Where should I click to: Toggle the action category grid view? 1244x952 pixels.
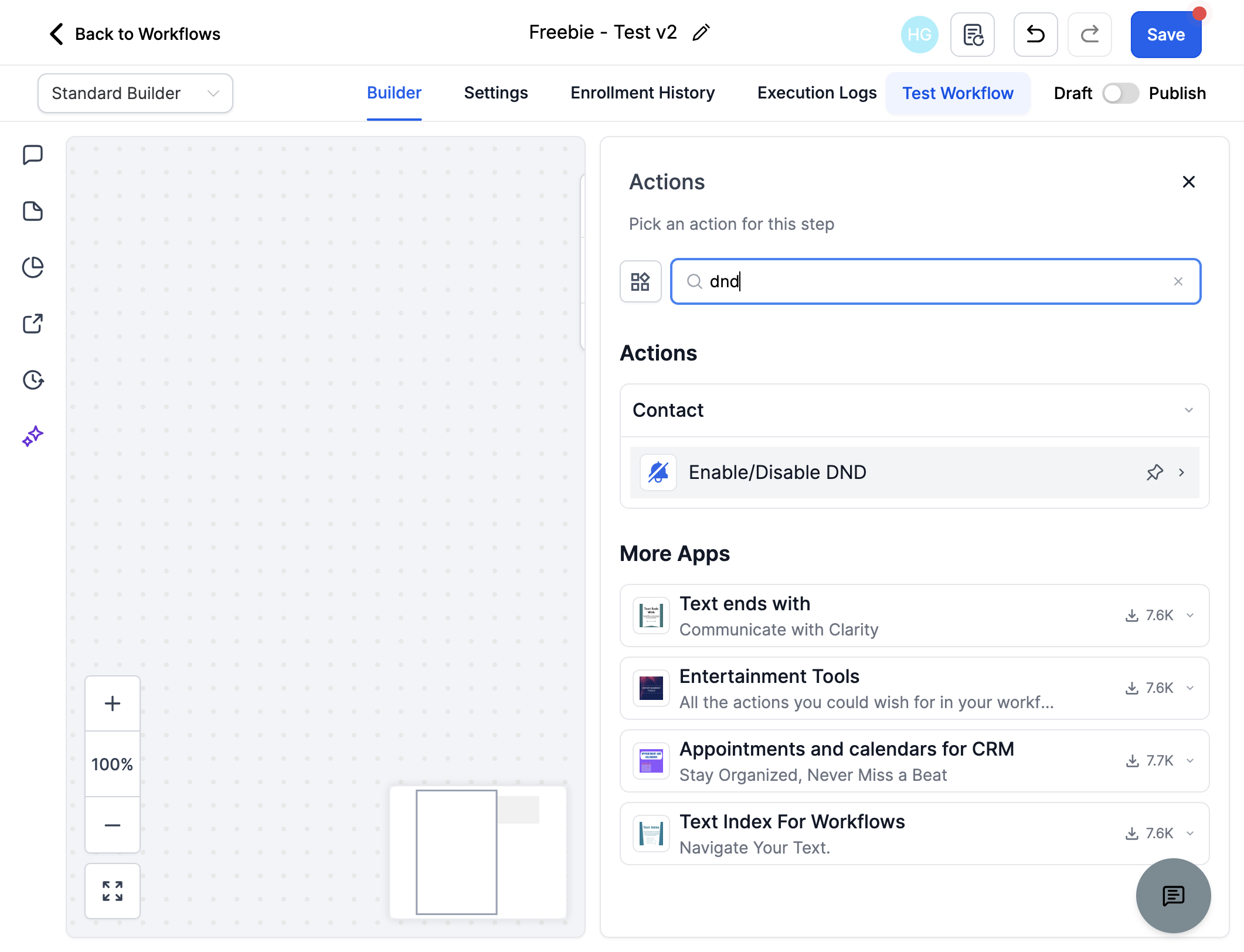tap(641, 282)
